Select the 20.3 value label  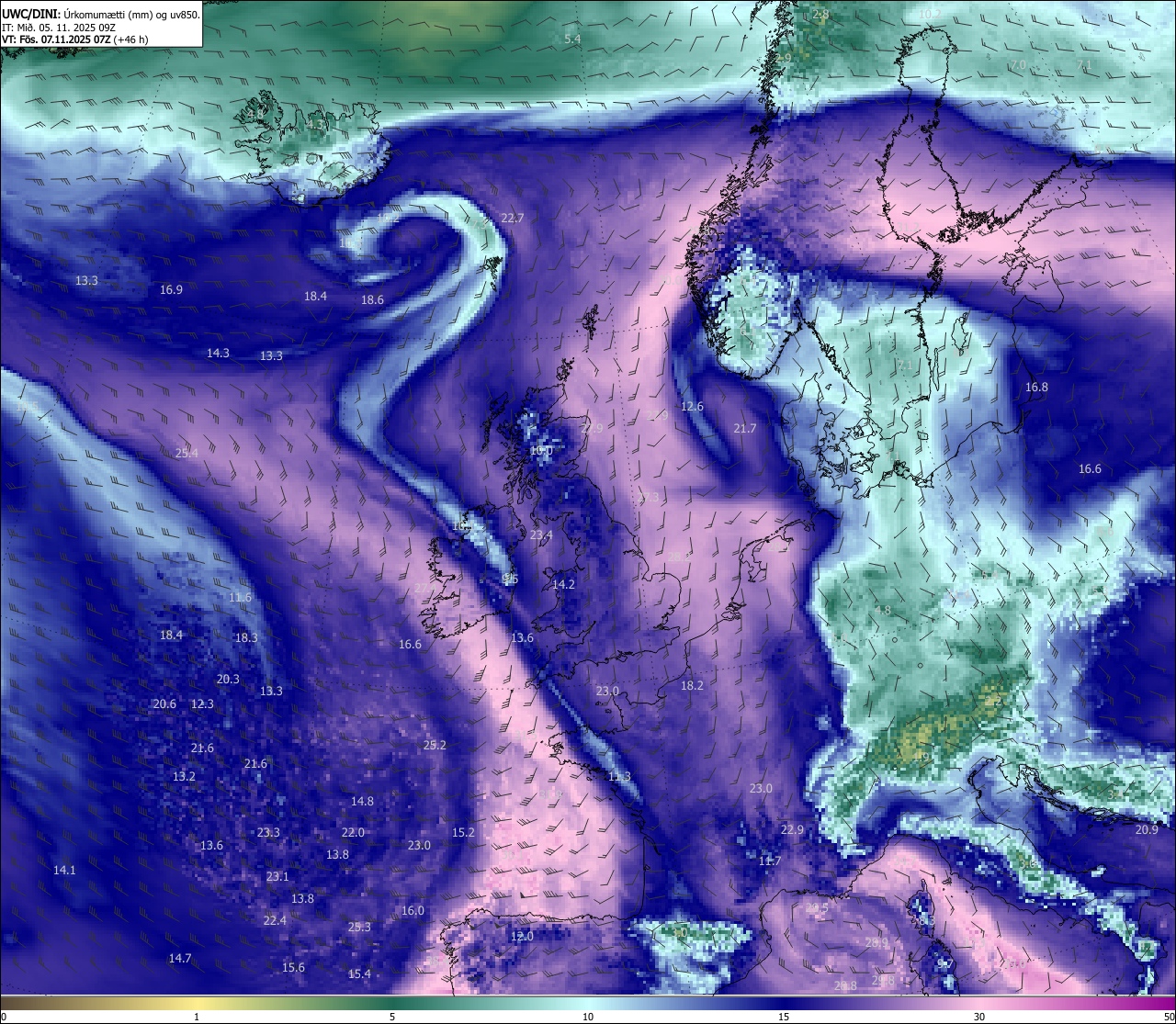[228, 679]
